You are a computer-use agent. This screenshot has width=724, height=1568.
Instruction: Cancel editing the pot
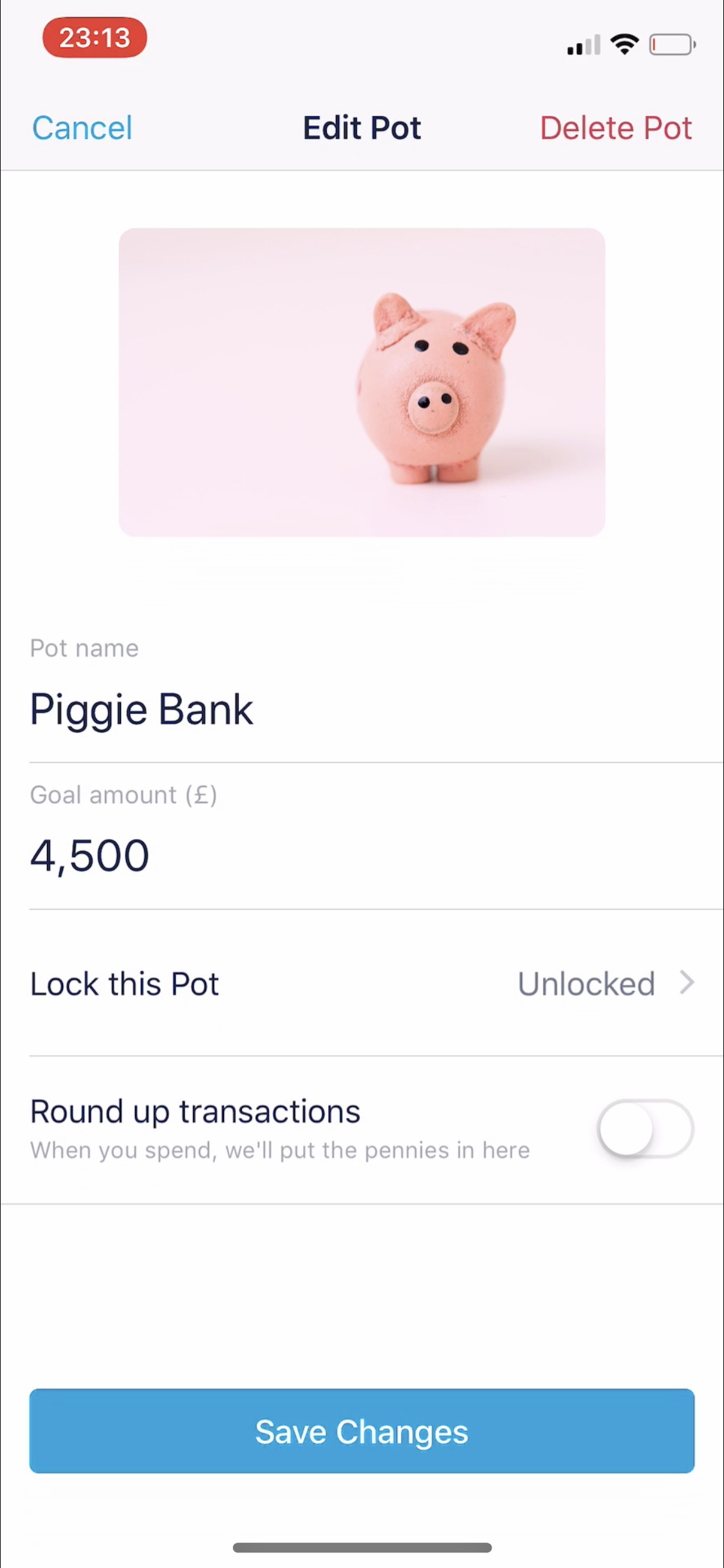[82, 128]
